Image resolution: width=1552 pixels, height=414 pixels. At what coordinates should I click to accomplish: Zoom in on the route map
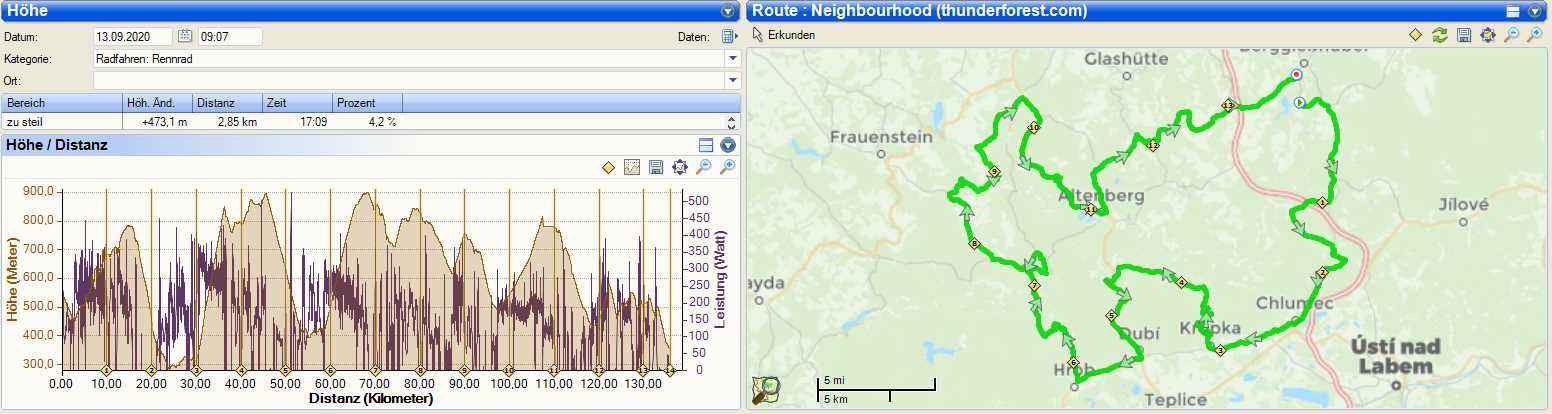[x=1534, y=35]
